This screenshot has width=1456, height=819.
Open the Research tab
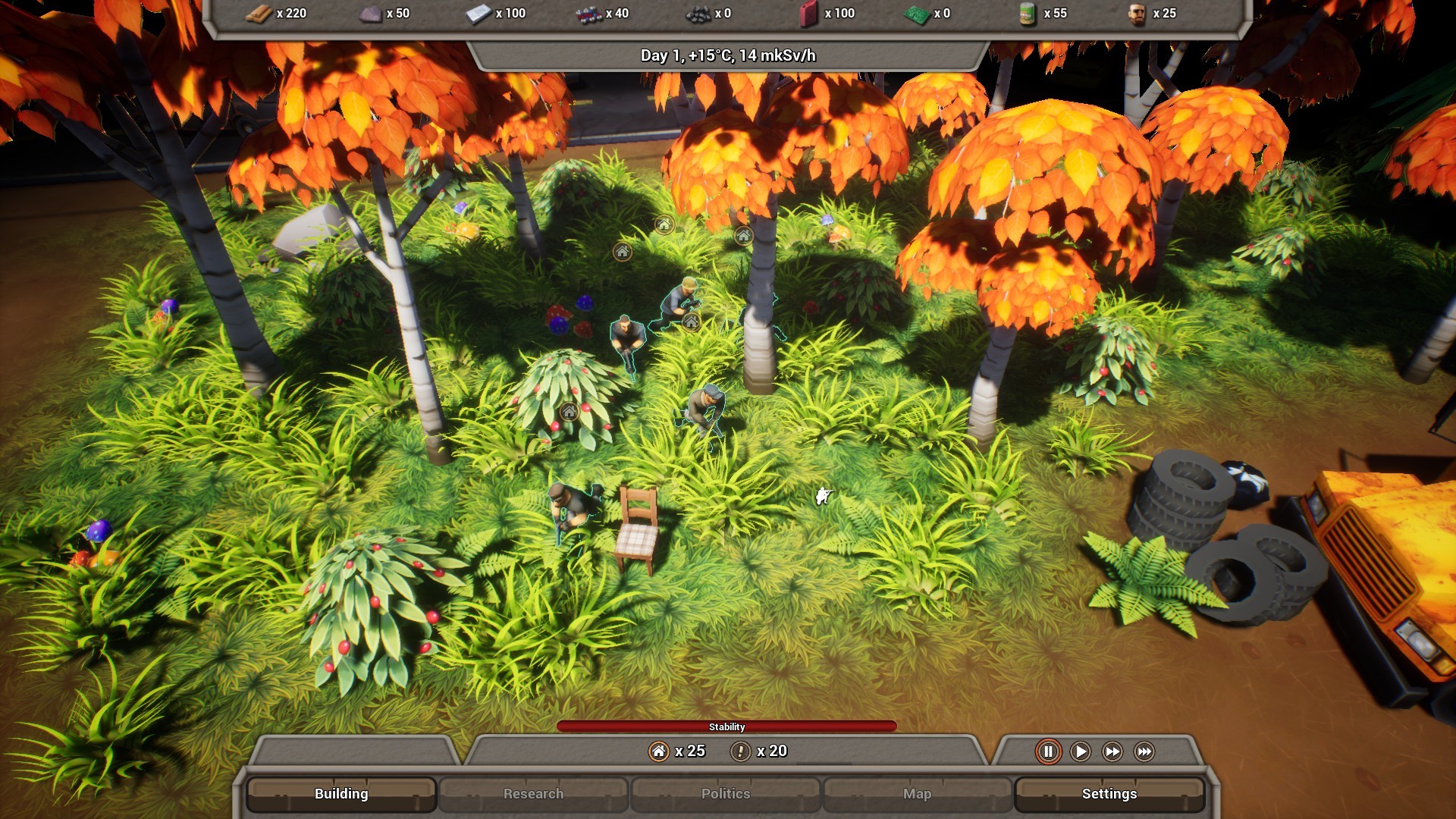click(x=533, y=793)
